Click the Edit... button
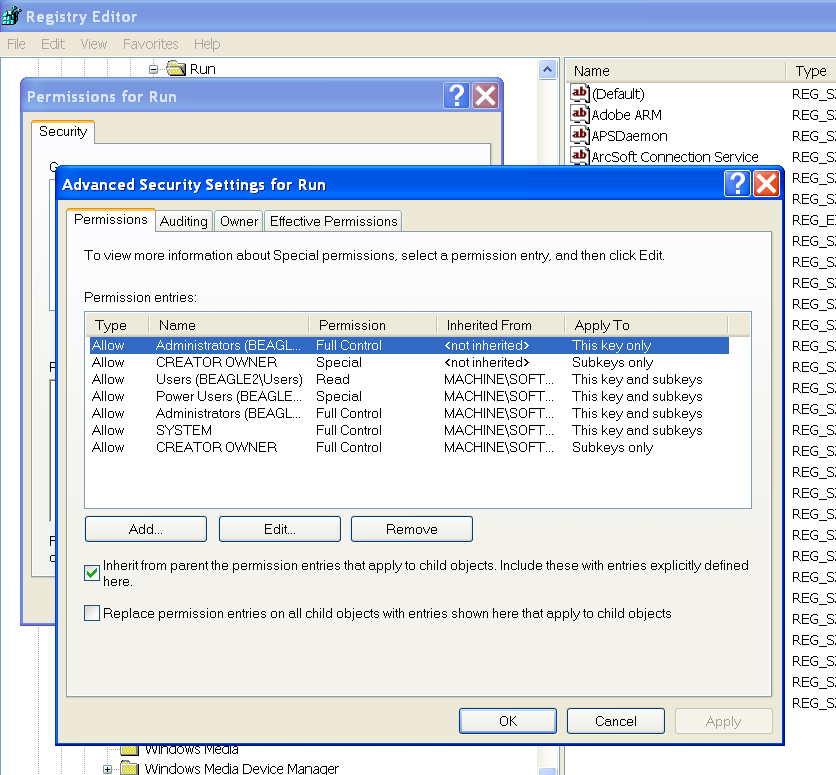The image size is (836, 775). coord(280,529)
